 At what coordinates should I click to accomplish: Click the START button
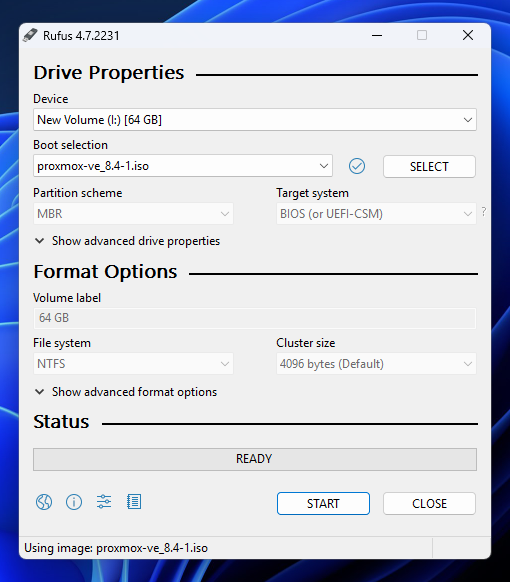coord(323,503)
